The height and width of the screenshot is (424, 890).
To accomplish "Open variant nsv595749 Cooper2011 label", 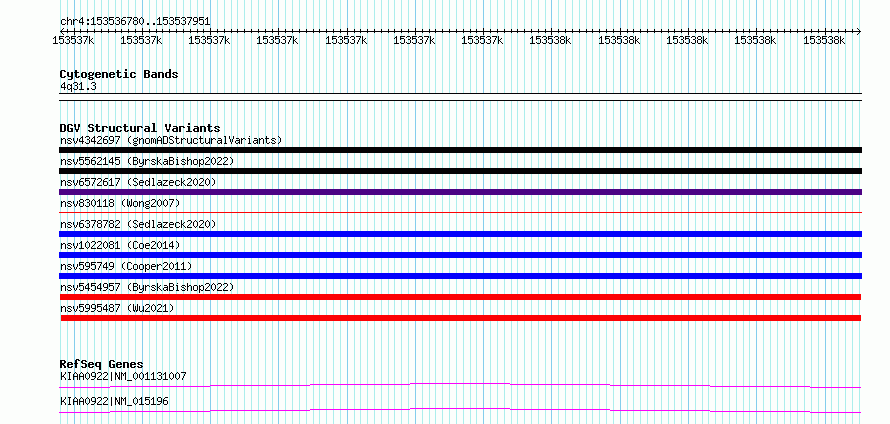I will (x=126, y=266).
